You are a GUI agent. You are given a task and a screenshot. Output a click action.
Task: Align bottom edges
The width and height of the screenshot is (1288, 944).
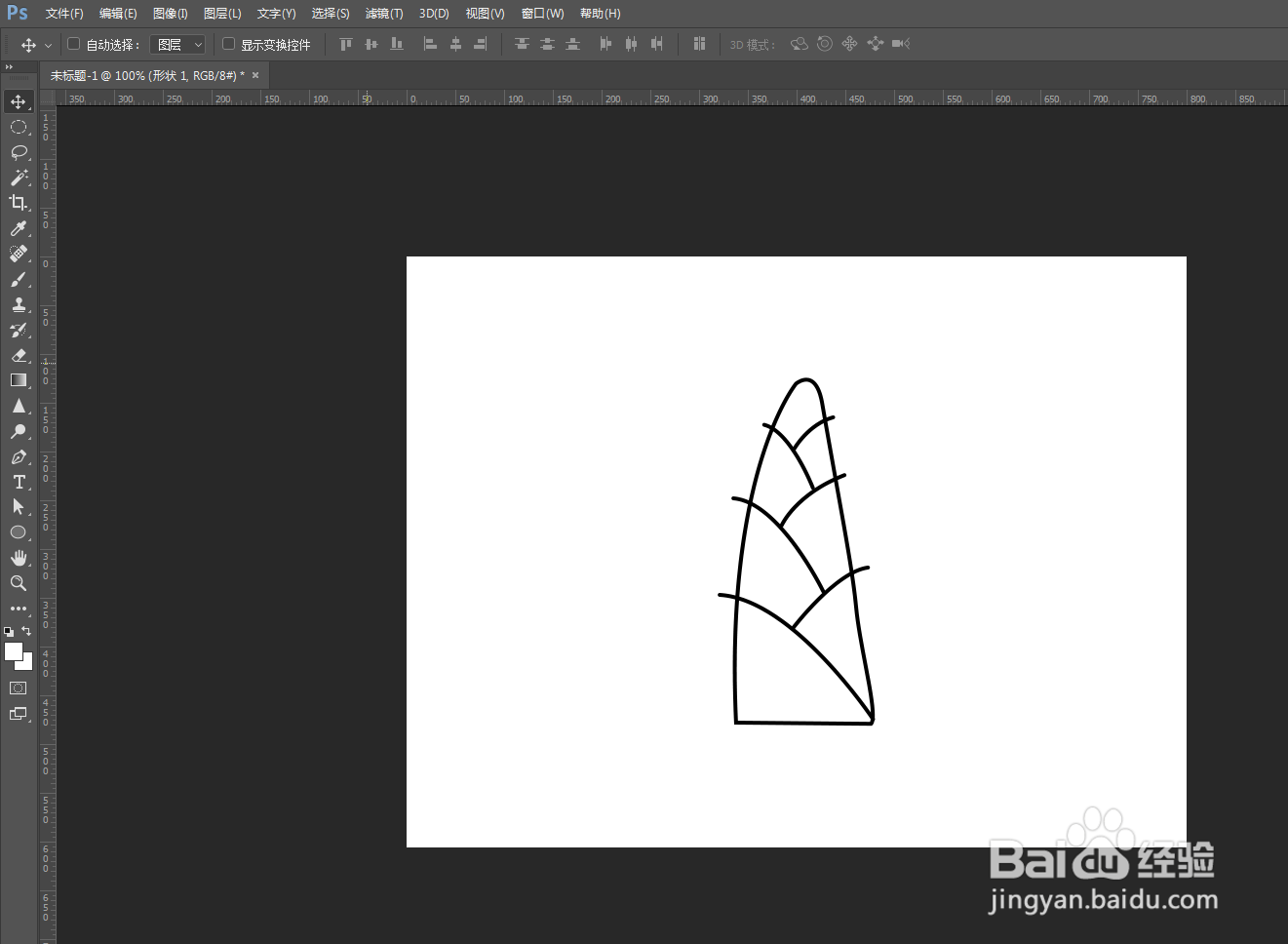(396, 44)
